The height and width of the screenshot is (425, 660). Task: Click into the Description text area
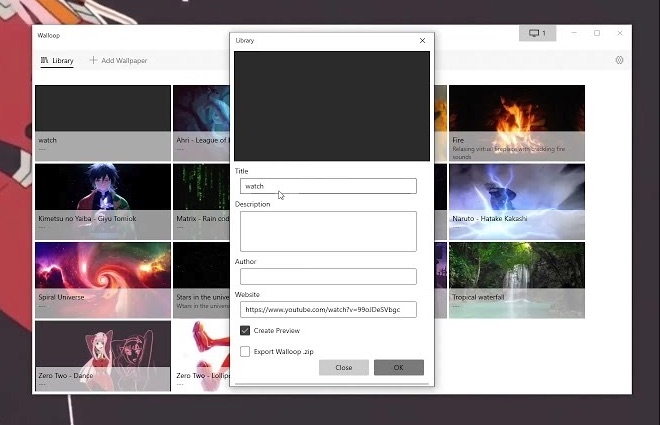(x=328, y=231)
